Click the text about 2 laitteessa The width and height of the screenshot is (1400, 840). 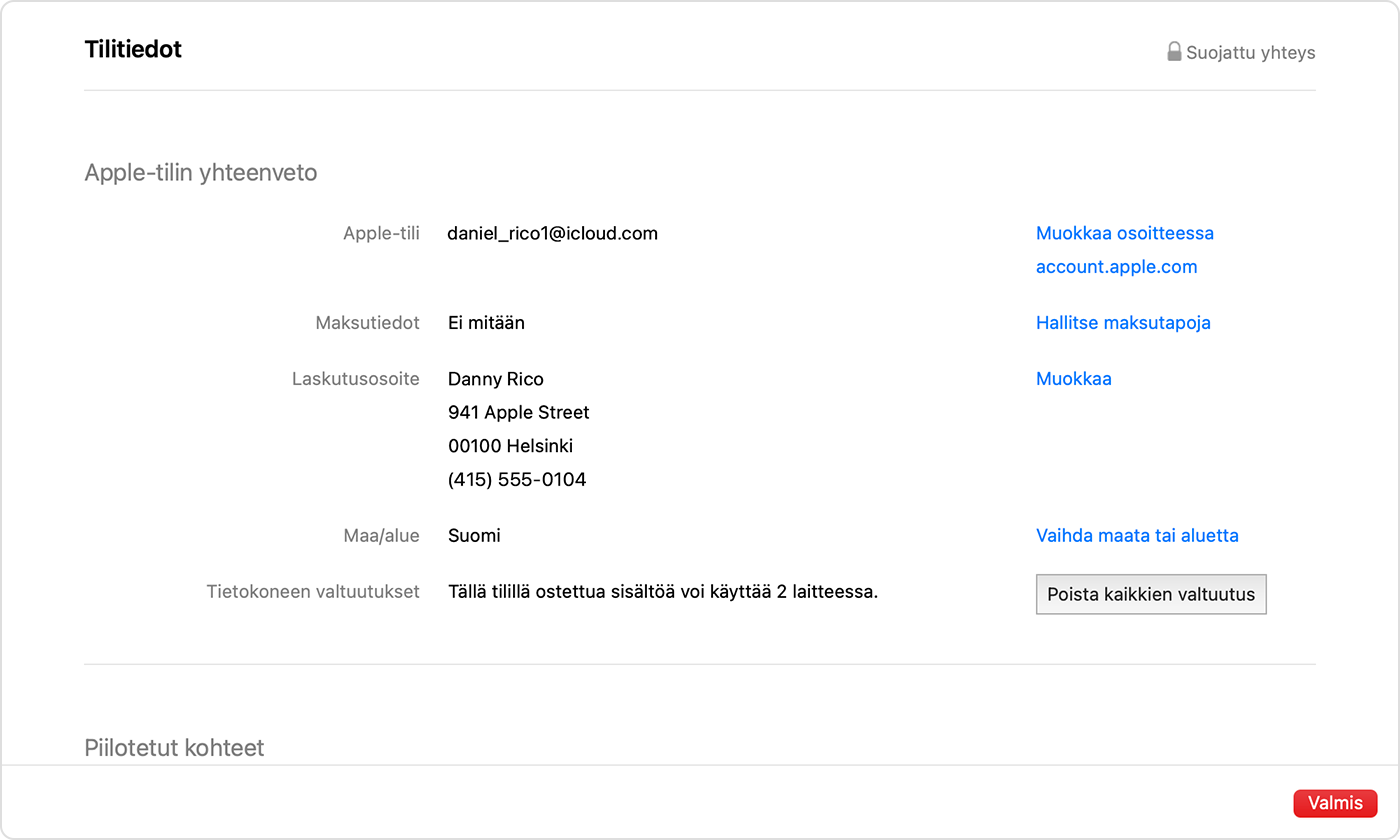coord(663,591)
